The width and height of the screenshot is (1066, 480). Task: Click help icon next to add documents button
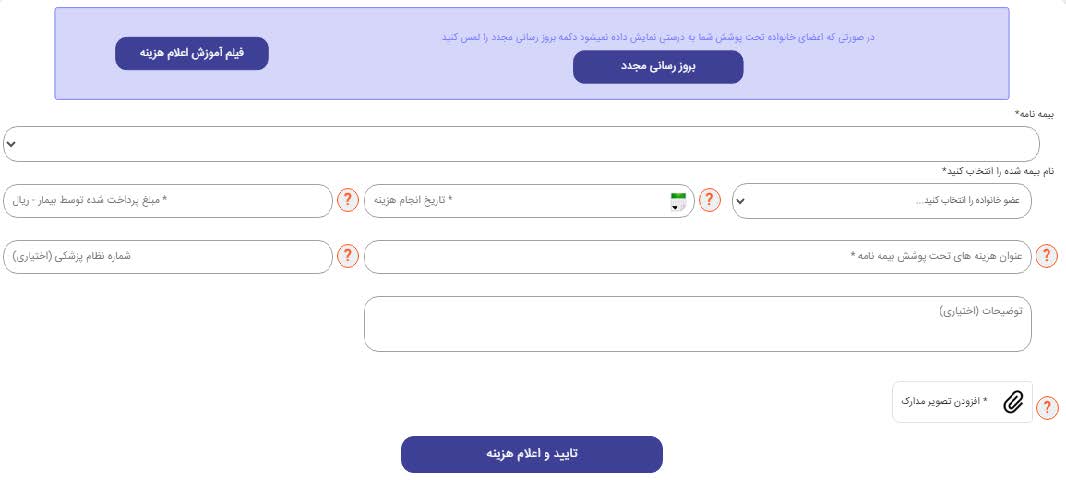pos(1047,407)
